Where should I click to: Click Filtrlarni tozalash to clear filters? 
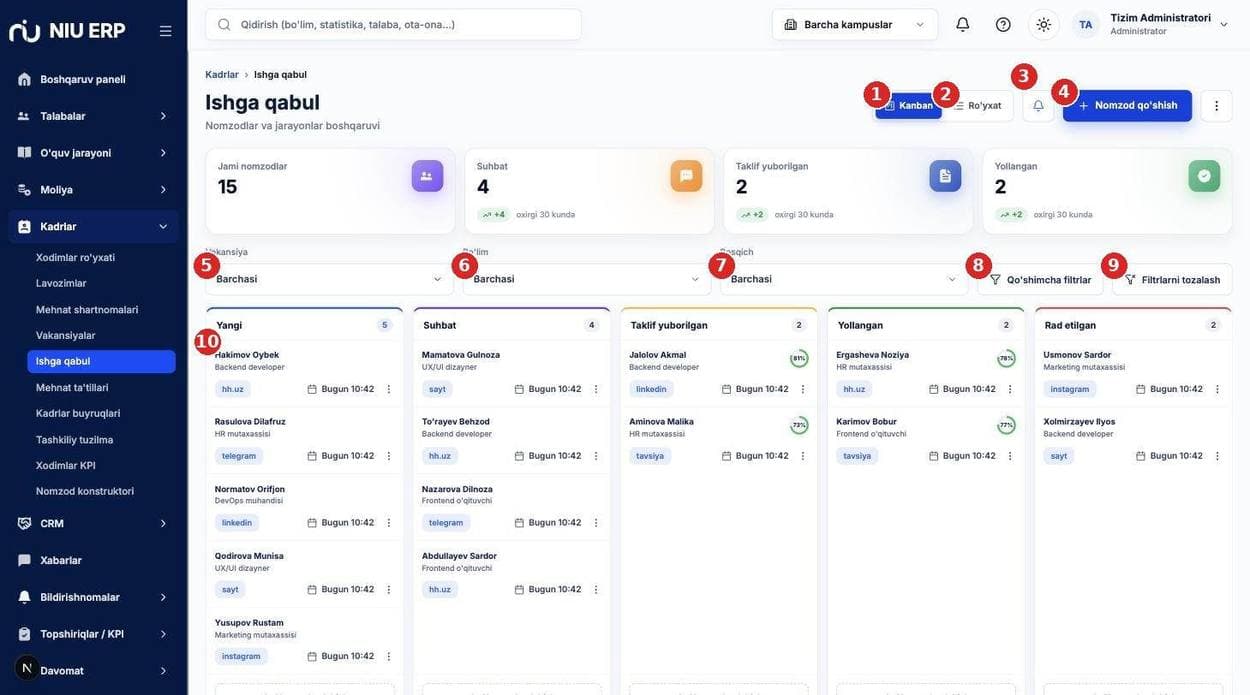[x=1172, y=280]
